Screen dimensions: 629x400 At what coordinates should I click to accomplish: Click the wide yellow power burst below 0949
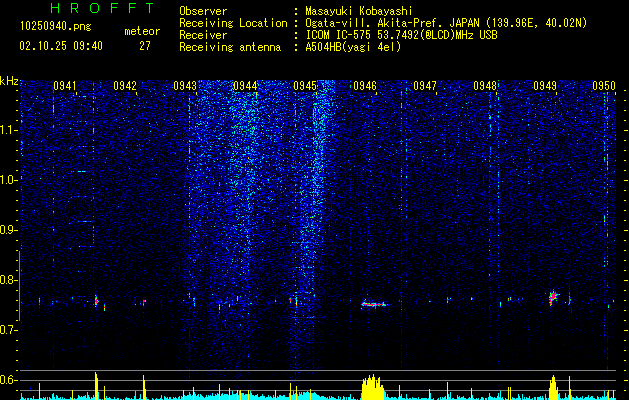(x=554, y=388)
